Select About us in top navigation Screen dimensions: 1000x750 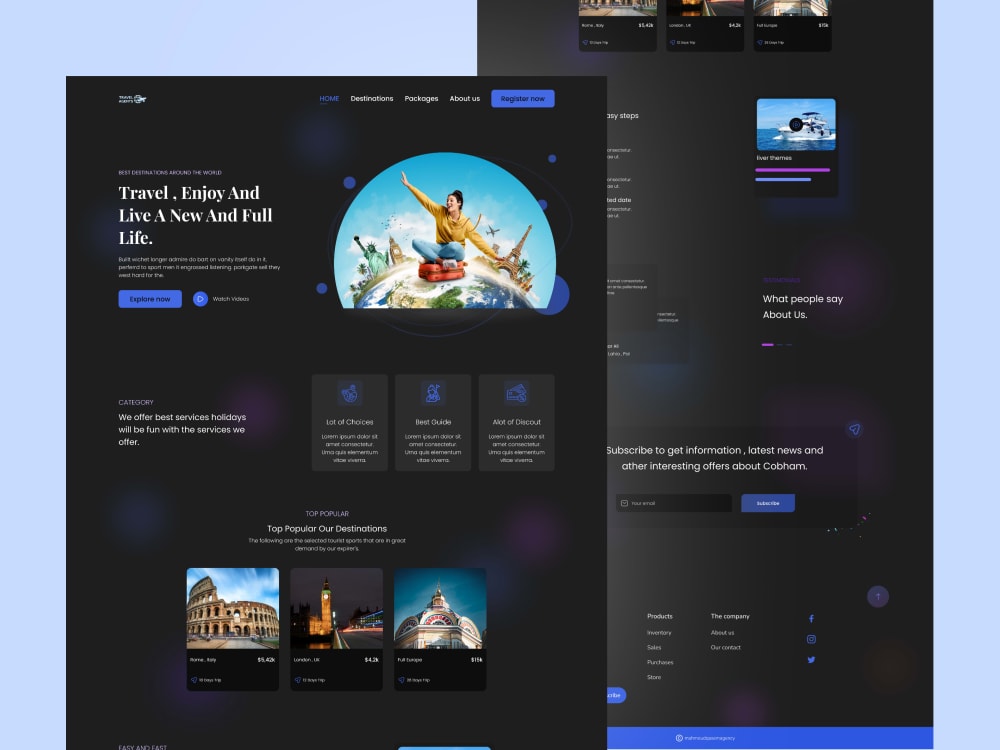[x=464, y=98]
